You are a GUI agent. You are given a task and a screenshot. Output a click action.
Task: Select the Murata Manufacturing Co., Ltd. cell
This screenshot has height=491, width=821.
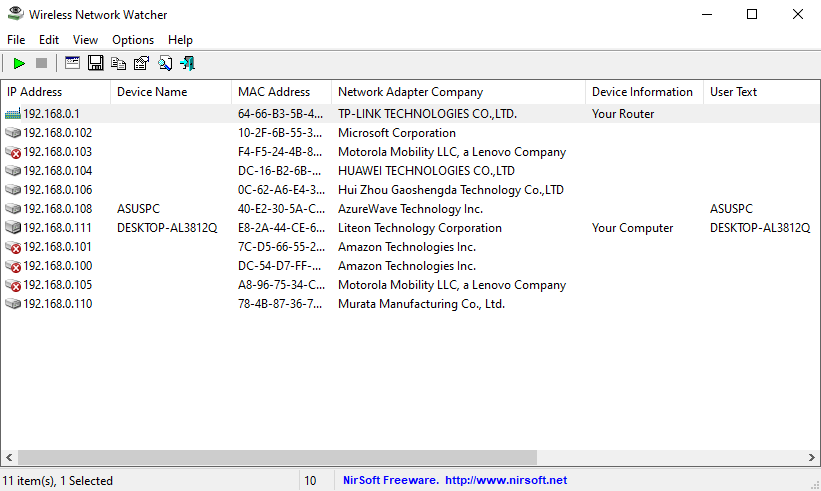point(421,304)
